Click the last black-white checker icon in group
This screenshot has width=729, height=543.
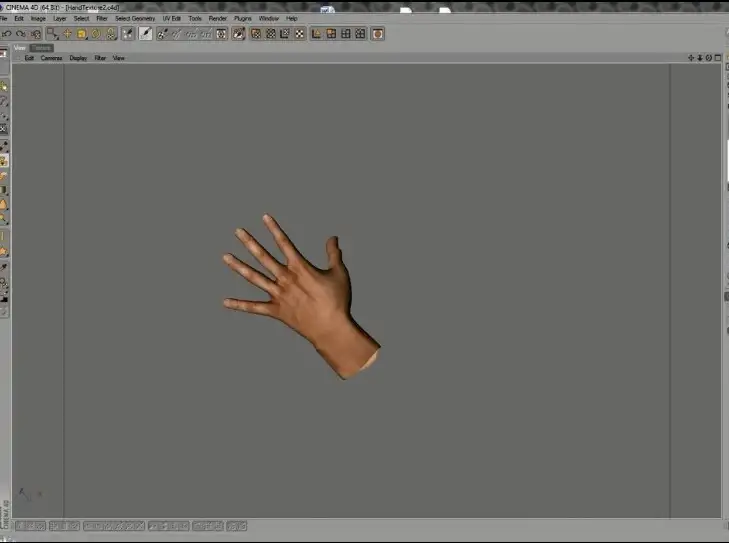300,33
